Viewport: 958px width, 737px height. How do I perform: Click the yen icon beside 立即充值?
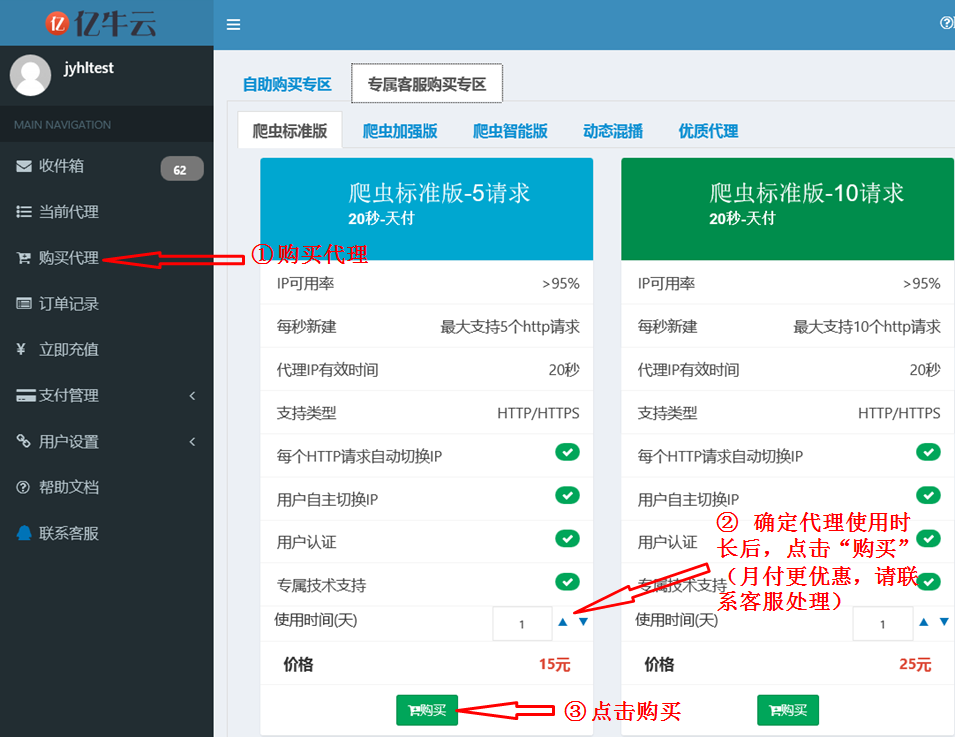21,349
